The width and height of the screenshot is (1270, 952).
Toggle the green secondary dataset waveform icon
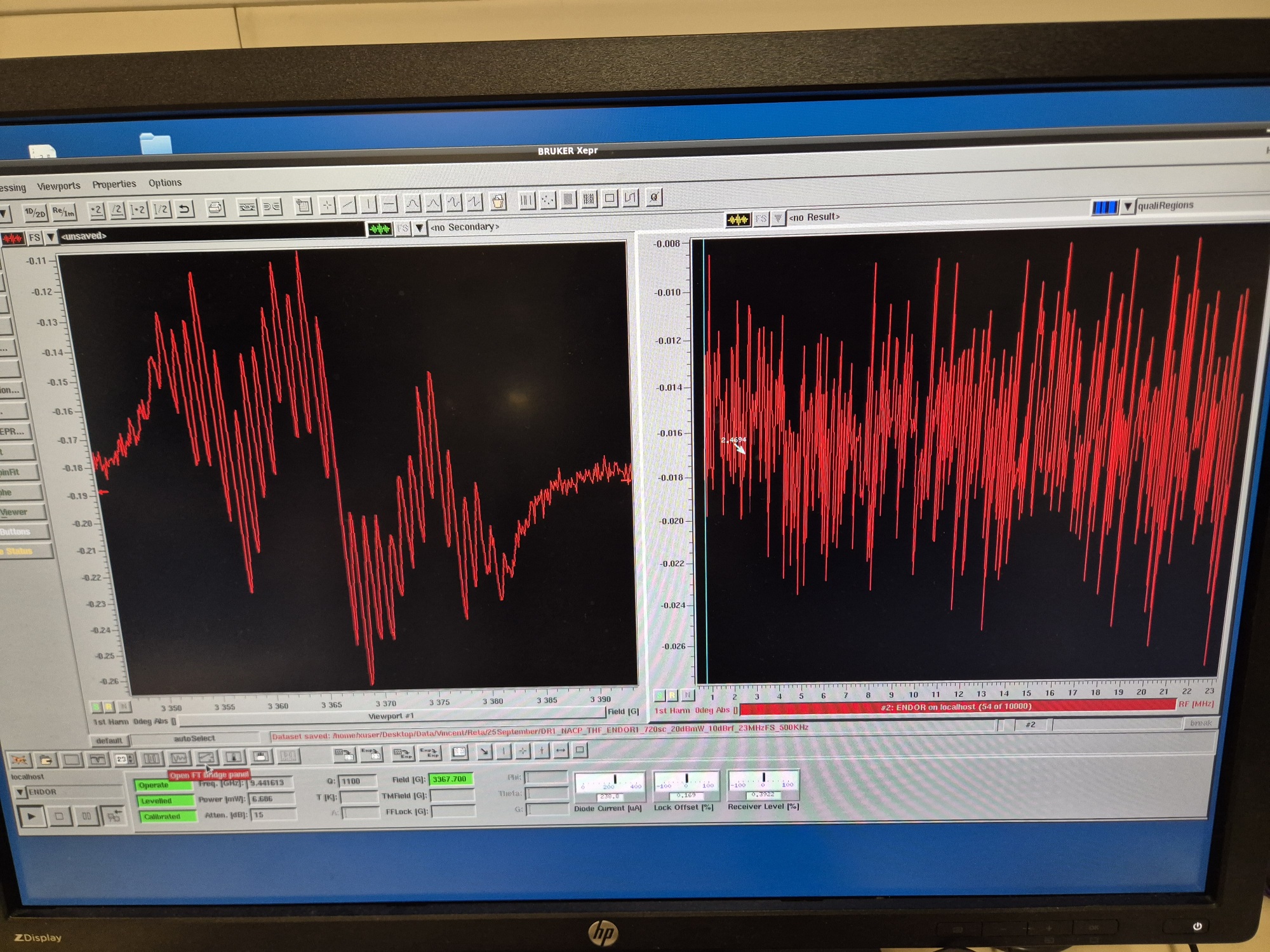[x=380, y=228]
